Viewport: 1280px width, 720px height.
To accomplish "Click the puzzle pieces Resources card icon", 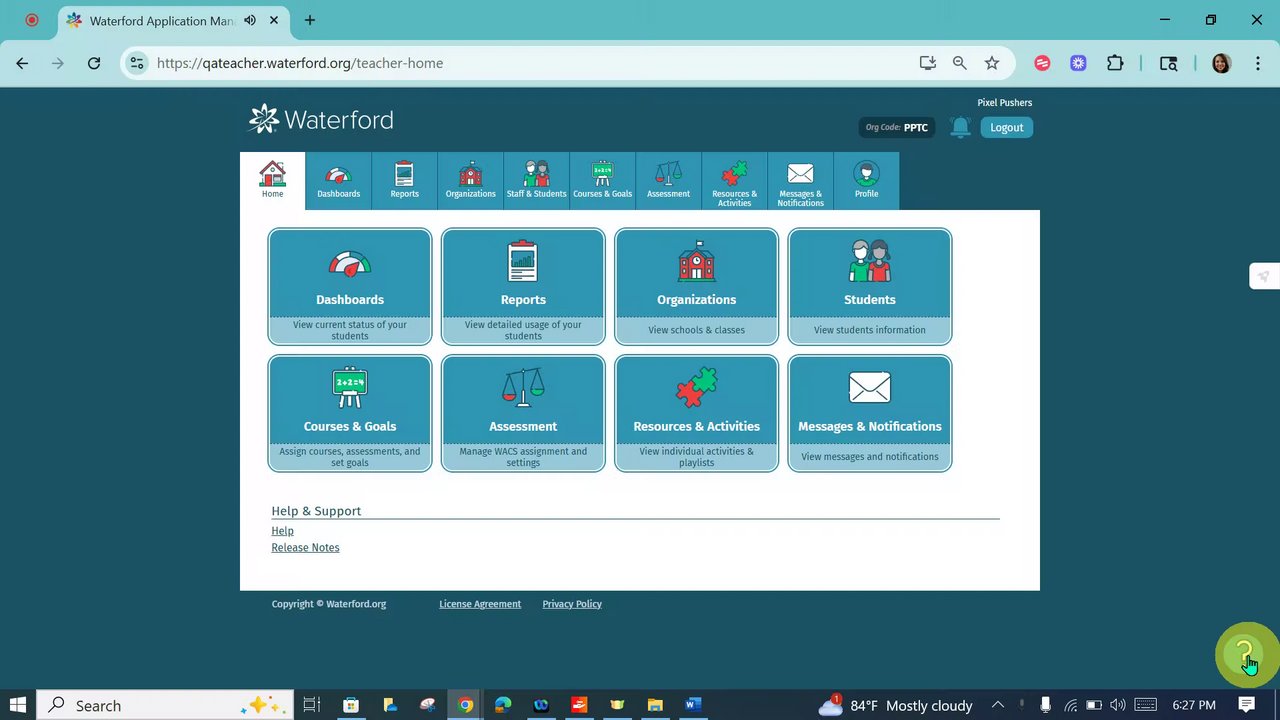I will tap(697, 387).
